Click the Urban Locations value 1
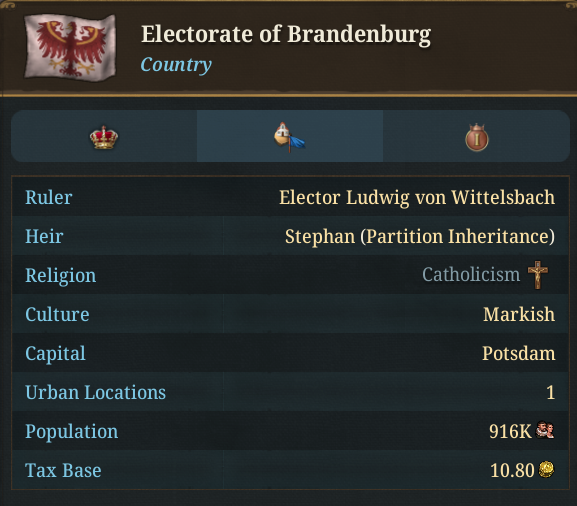This screenshot has height=506, width=577. (551, 392)
